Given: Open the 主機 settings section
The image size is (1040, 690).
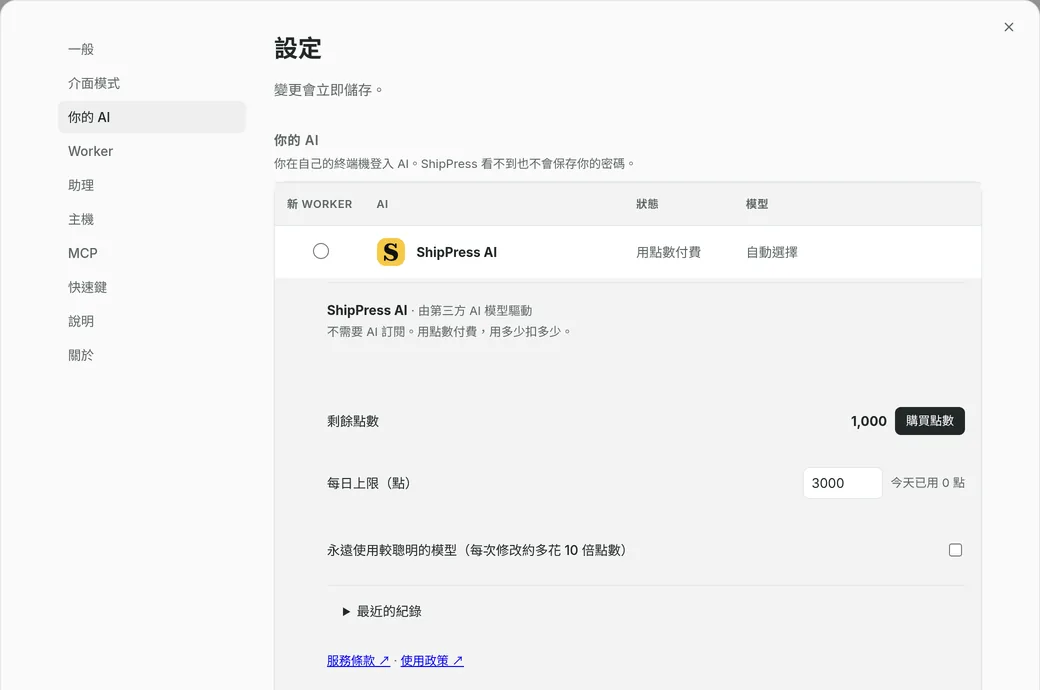Looking at the screenshot, I should [x=81, y=219].
